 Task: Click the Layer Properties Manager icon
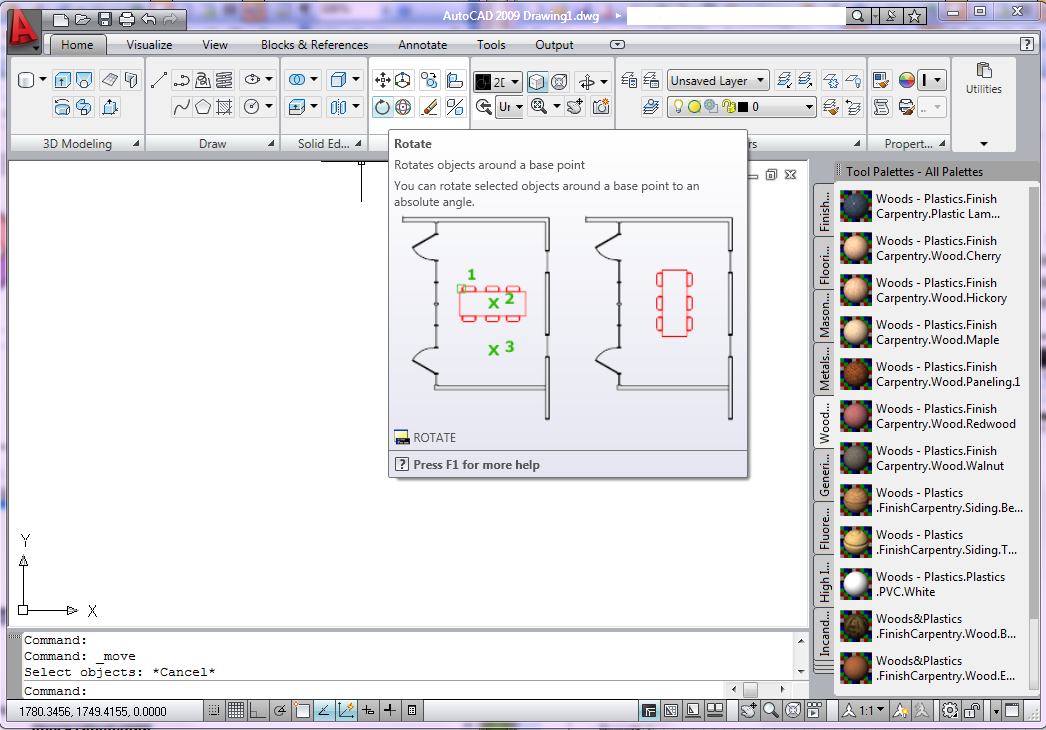point(628,81)
